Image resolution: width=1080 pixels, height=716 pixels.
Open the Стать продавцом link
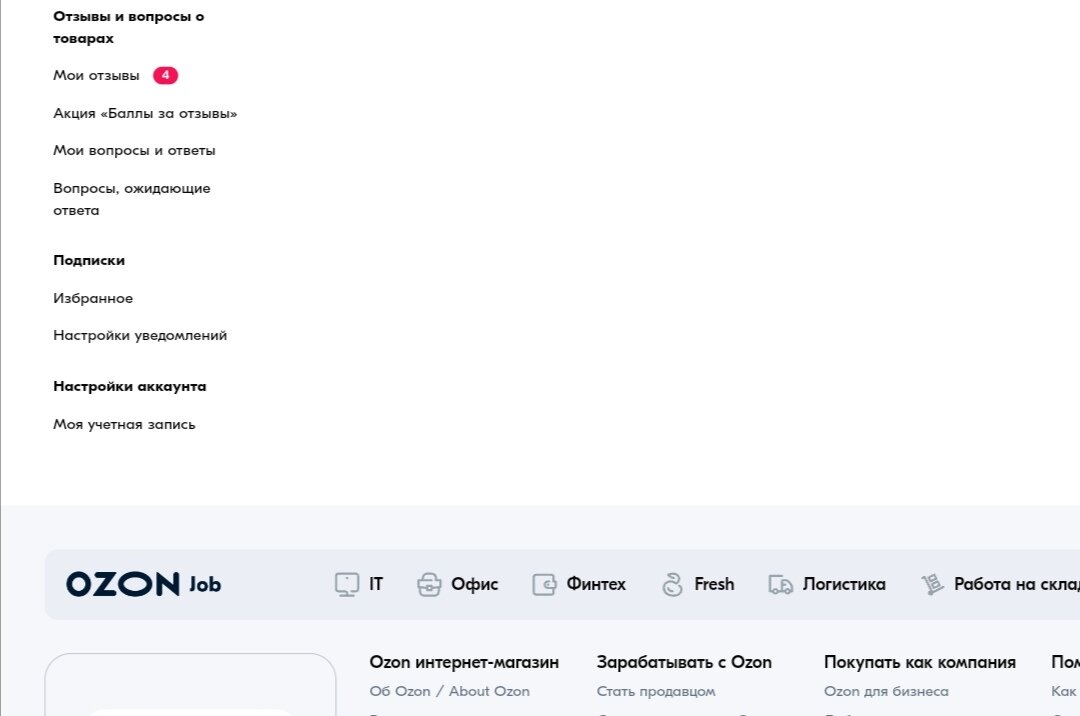[655, 691]
